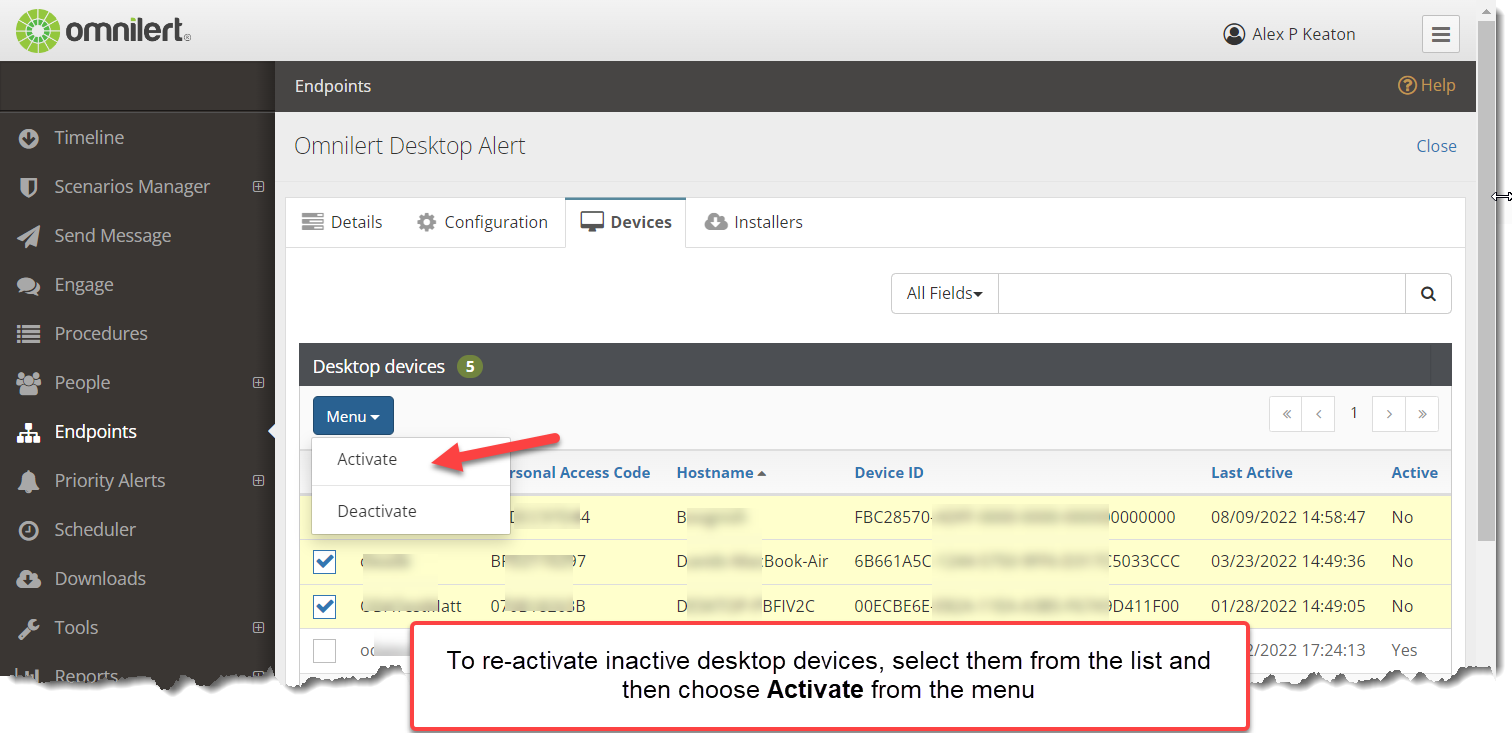
Task: Click the 08/09/2022 14:58:47 cell
Action: pos(1288,518)
